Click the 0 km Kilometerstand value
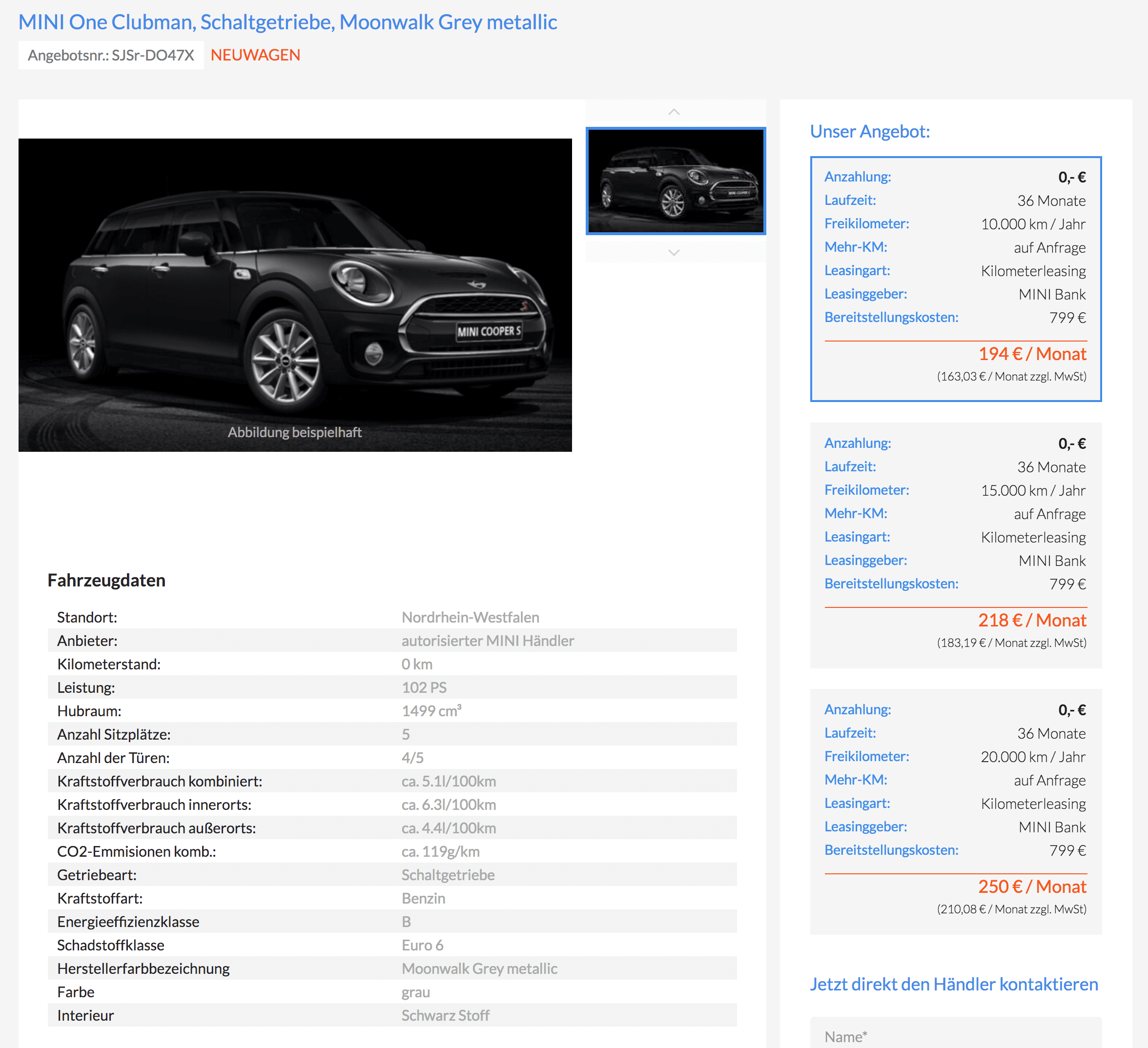 point(417,664)
